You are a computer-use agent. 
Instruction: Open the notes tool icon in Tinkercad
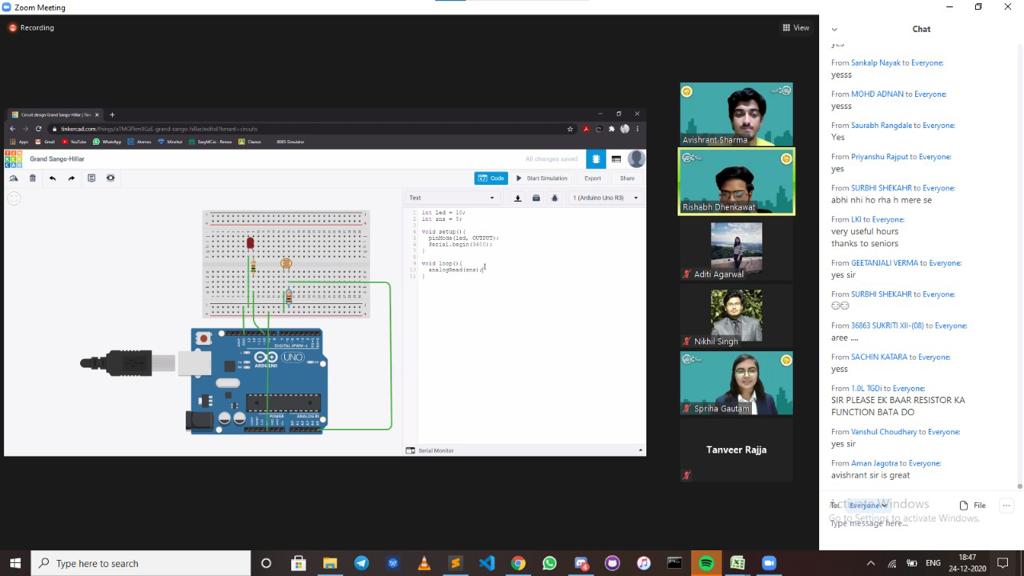(91, 178)
